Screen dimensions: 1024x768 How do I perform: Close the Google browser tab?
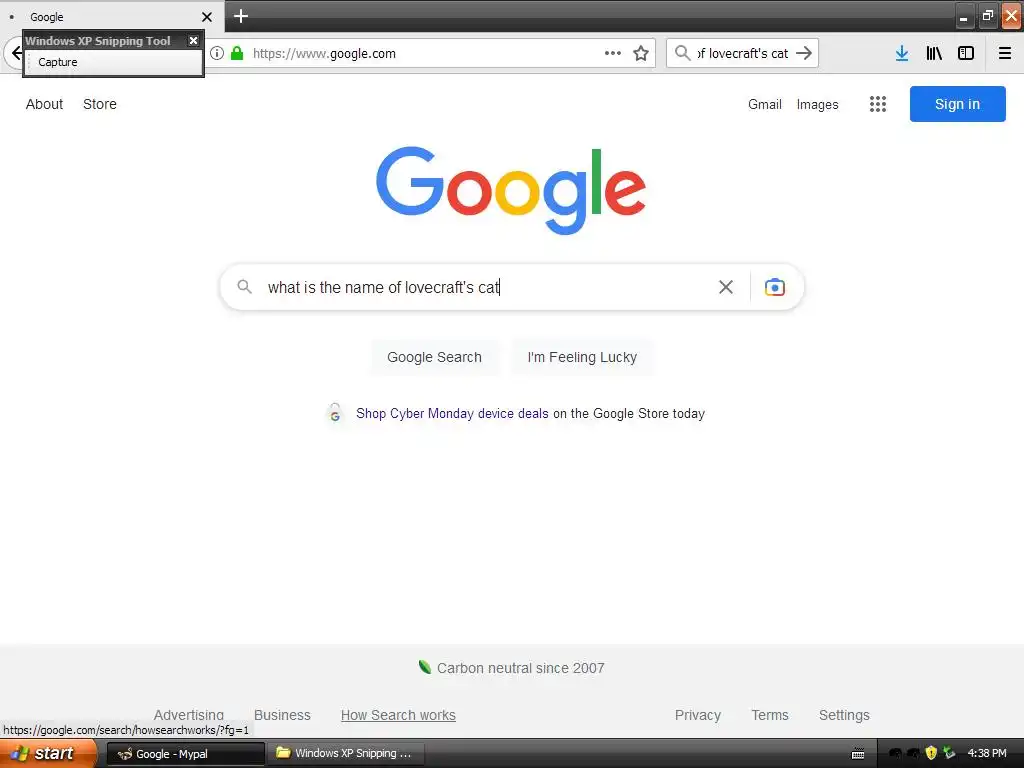coord(206,17)
